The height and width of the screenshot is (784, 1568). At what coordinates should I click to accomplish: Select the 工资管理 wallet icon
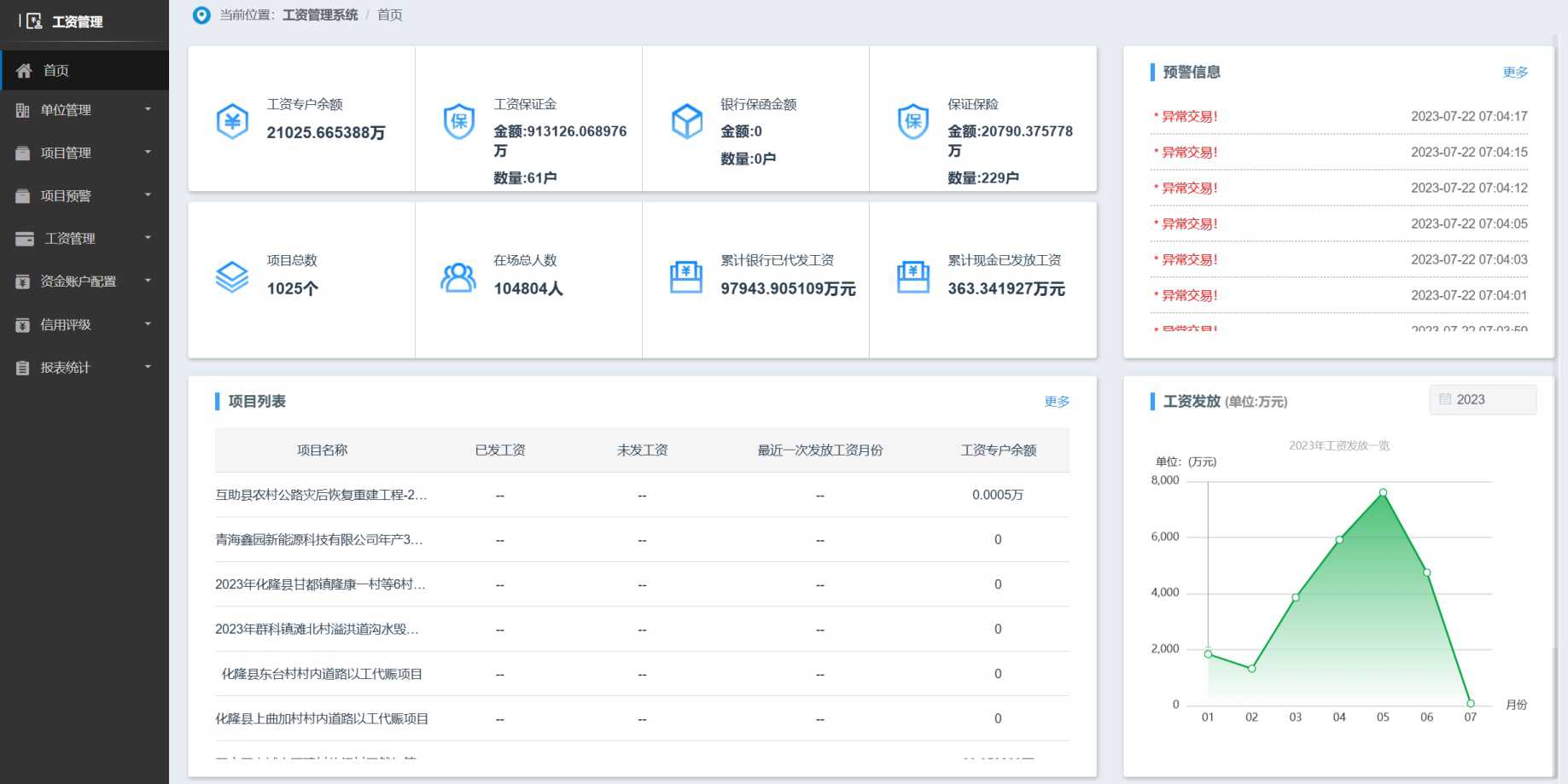pos(23,238)
